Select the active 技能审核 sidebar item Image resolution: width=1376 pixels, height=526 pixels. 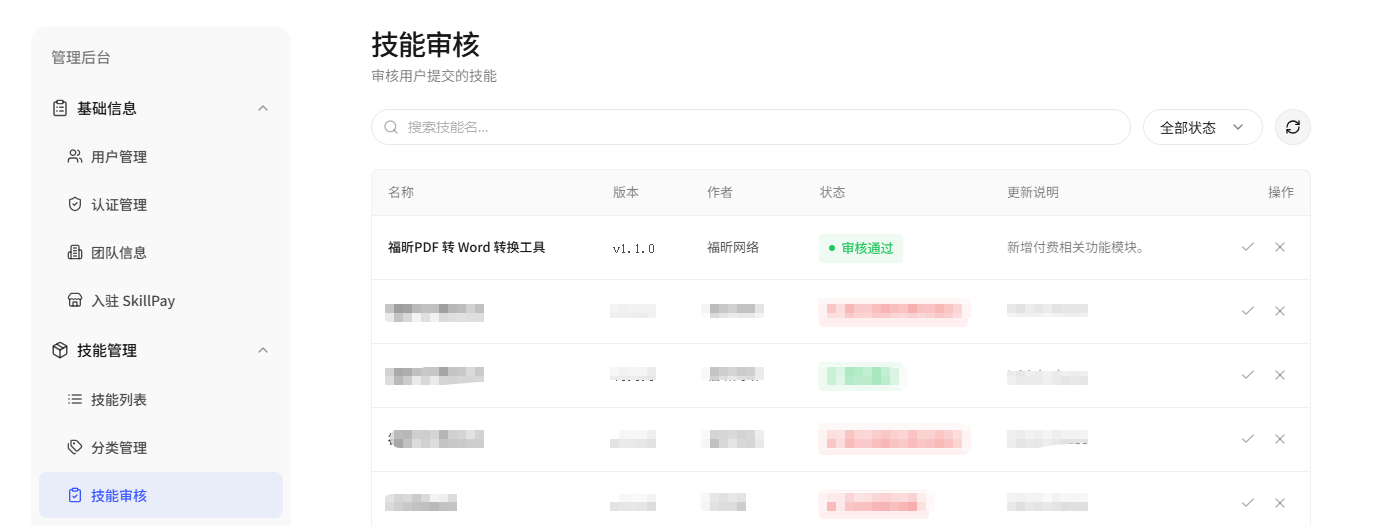pyautogui.click(x=161, y=495)
